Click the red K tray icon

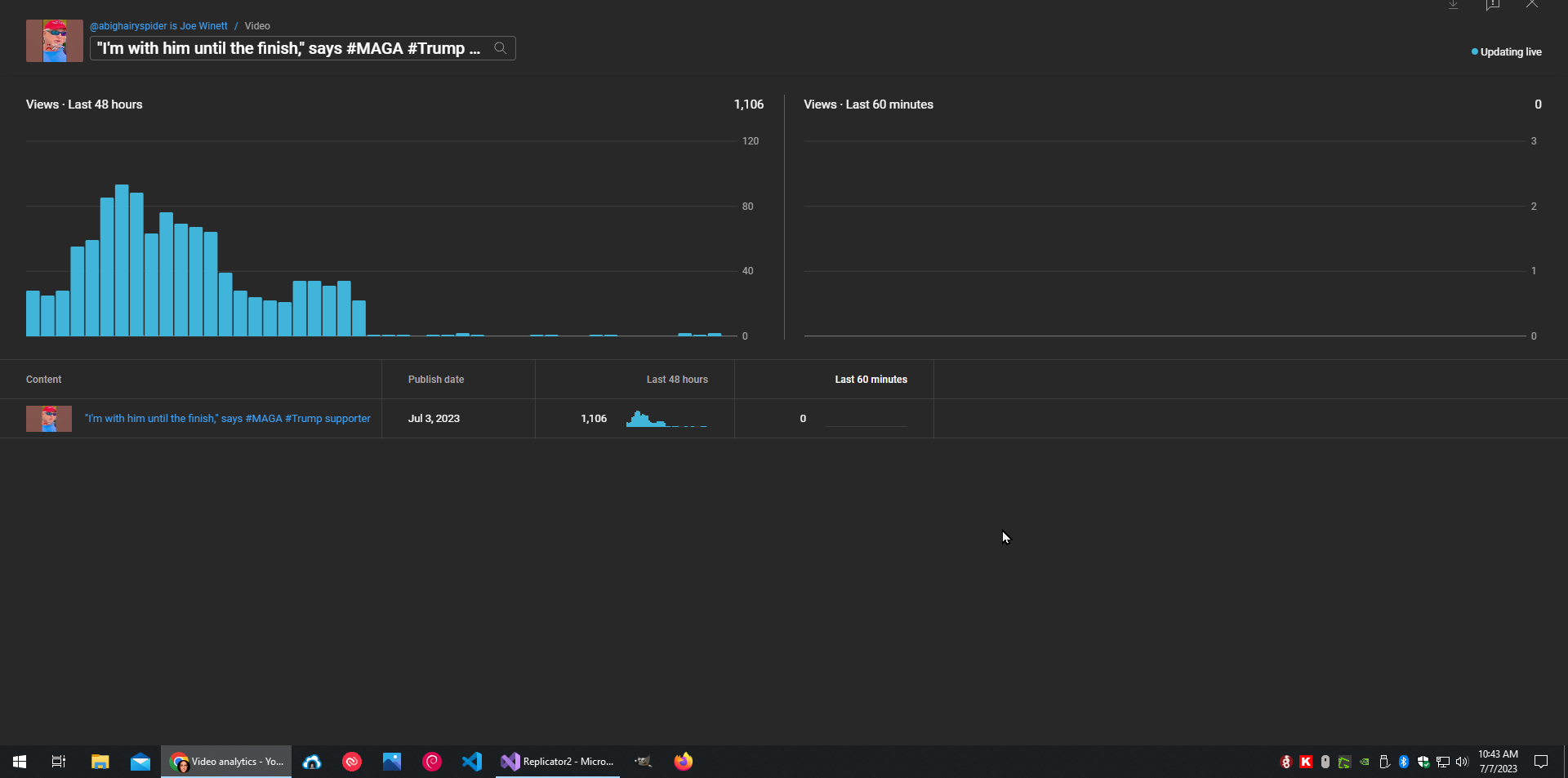pos(1306,762)
